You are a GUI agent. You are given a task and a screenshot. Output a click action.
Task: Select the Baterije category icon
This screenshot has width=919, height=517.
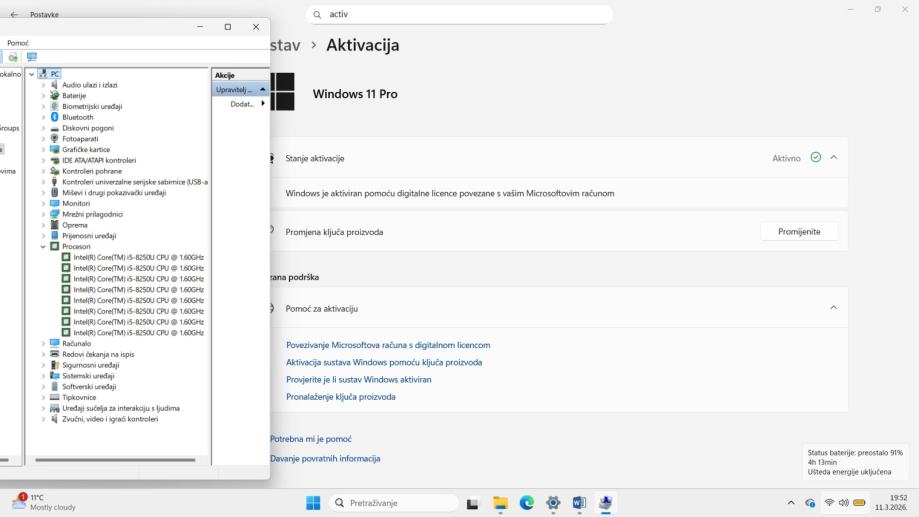(x=55, y=96)
